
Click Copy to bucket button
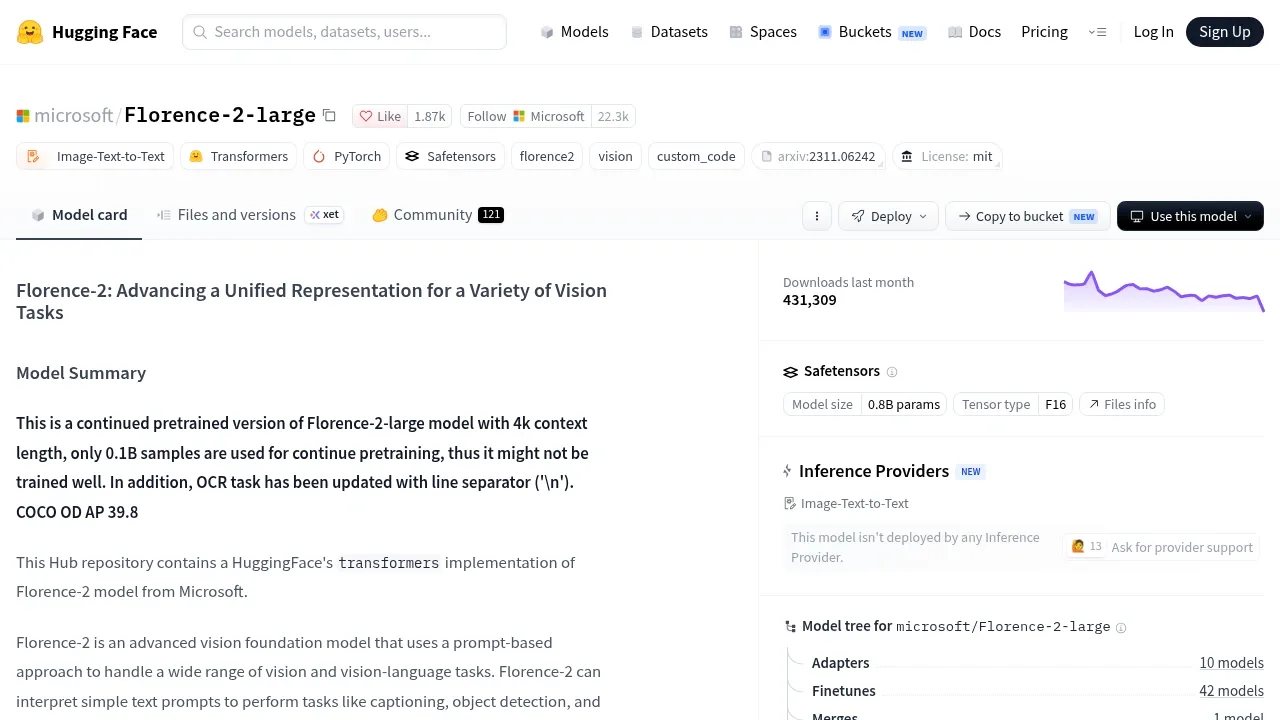(x=1027, y=216)
